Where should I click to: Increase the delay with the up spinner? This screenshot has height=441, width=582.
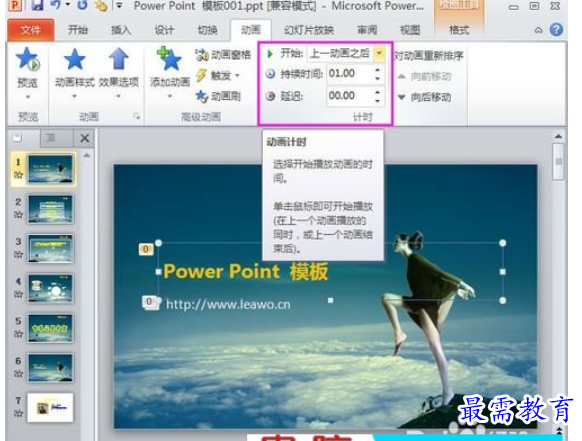coord(377,92)
